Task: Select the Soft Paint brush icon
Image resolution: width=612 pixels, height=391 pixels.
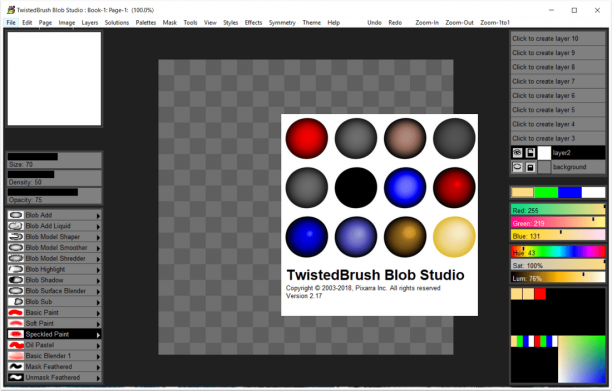Action: click(x=16, y=323)
